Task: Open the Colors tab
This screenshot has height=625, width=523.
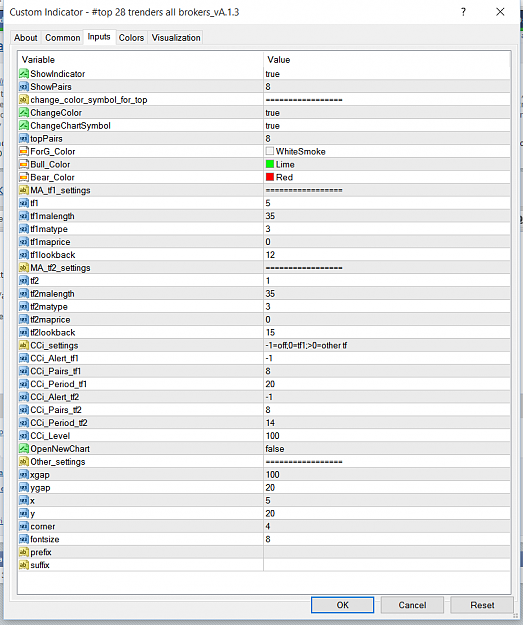Action: tap(131, 38)
